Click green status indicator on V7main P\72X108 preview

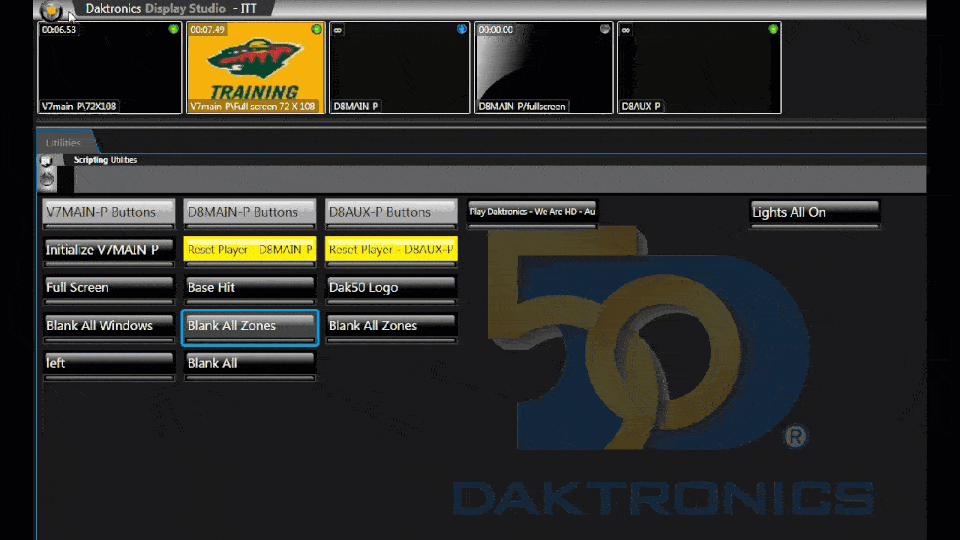pyautogui.click(x=174, y=30)
